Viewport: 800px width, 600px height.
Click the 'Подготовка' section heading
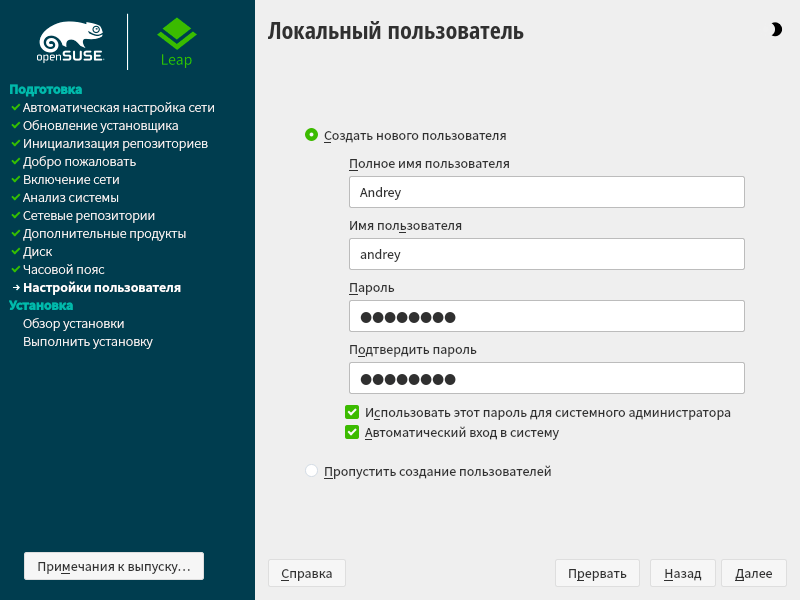pyautogui.click(x=45, y=89)
